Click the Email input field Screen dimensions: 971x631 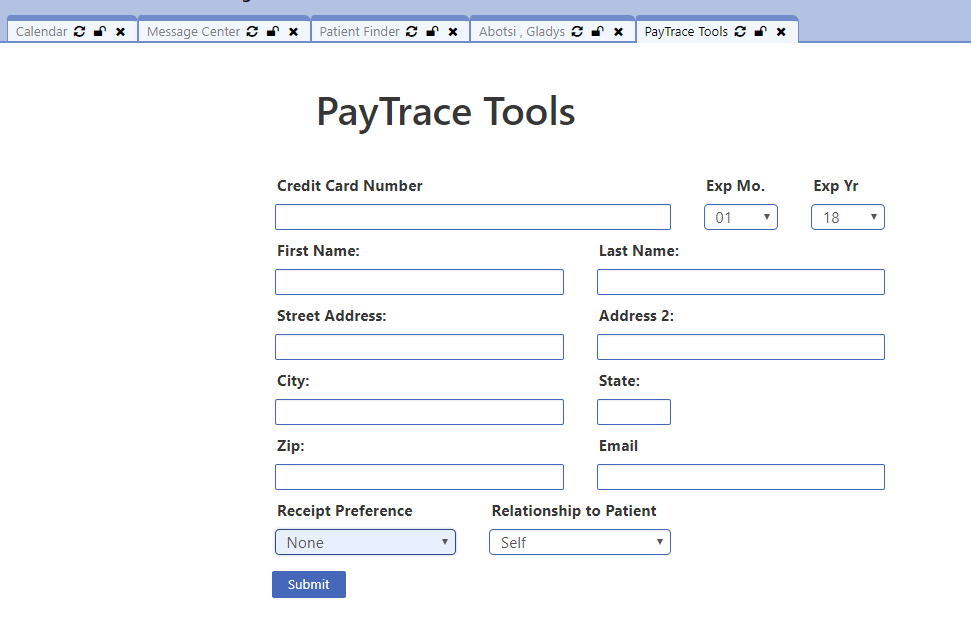coord(741,477)
